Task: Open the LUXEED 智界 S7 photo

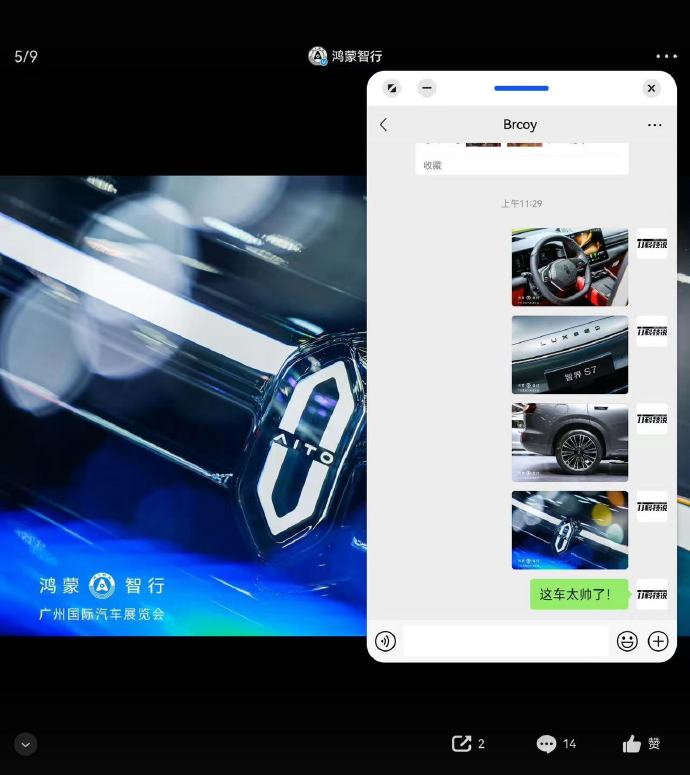Action: pos(570,354)
